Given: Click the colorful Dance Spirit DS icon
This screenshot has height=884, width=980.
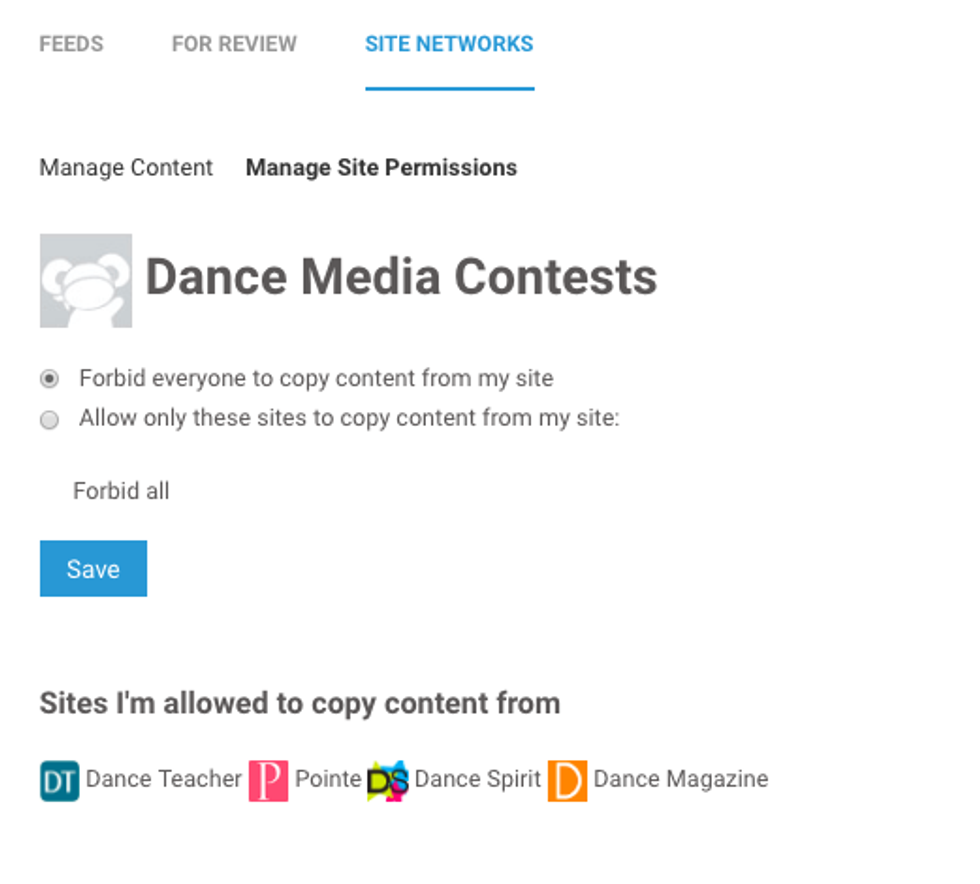Looking at the screenshot, I should pyautogui.click(x=388, y=781).
